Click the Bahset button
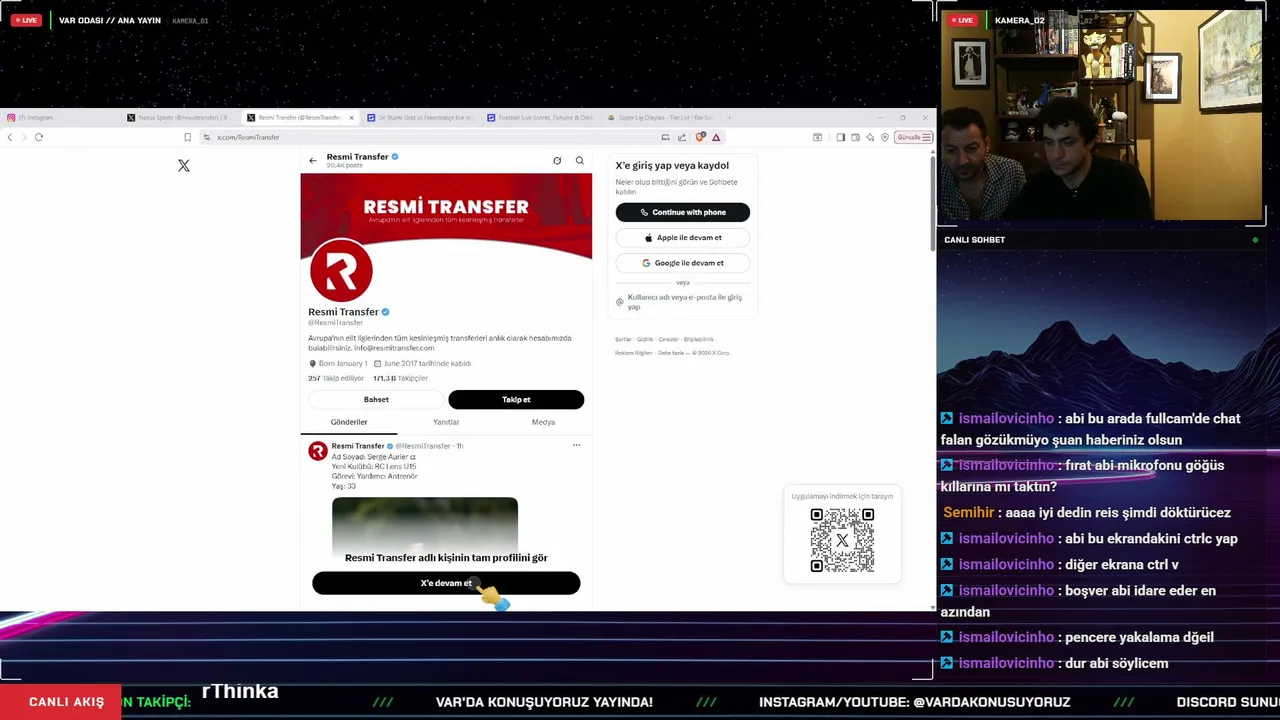Screen dimensions: 1280x720 tap(376, 400)
